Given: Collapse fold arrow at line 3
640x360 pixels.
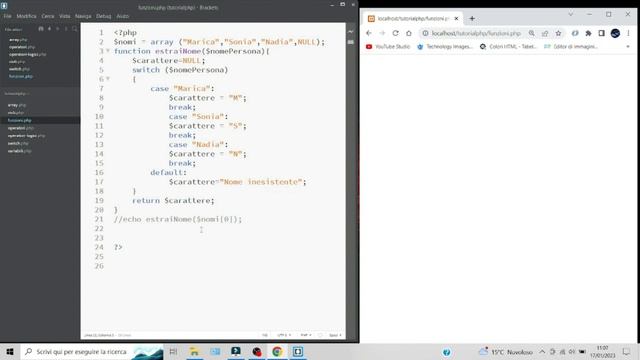Looking at the screenshot, I should [x=108, y=51].
